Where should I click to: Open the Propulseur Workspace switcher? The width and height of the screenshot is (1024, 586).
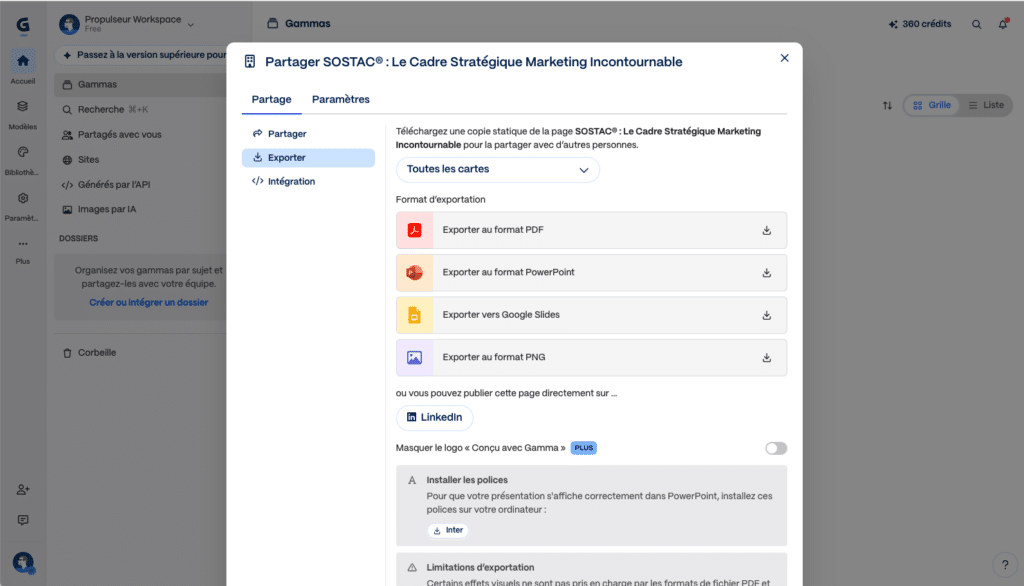click(x=127, y=24)
